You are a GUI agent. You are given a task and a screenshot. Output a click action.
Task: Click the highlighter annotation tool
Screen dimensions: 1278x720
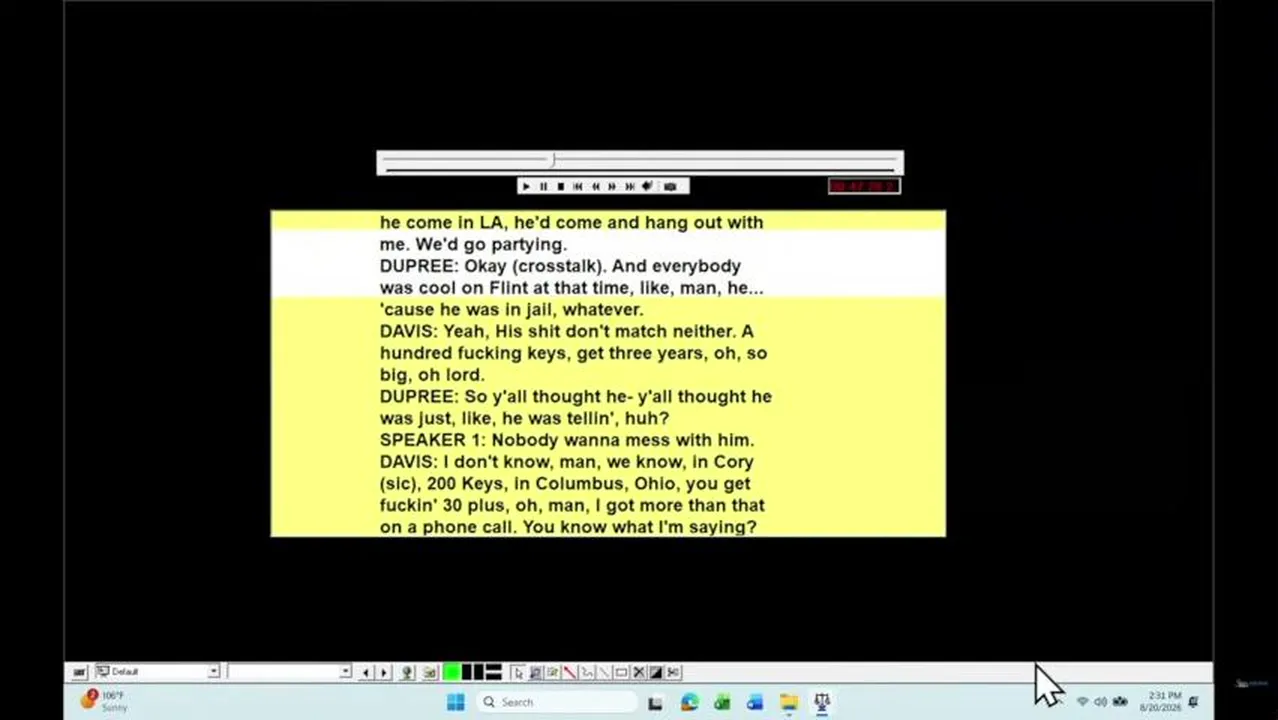(551, 672)
